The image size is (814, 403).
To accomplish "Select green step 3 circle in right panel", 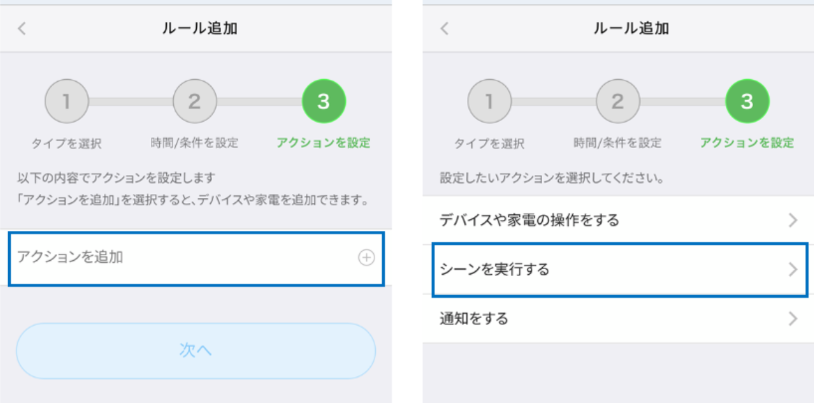I will [x=747, y=100].
